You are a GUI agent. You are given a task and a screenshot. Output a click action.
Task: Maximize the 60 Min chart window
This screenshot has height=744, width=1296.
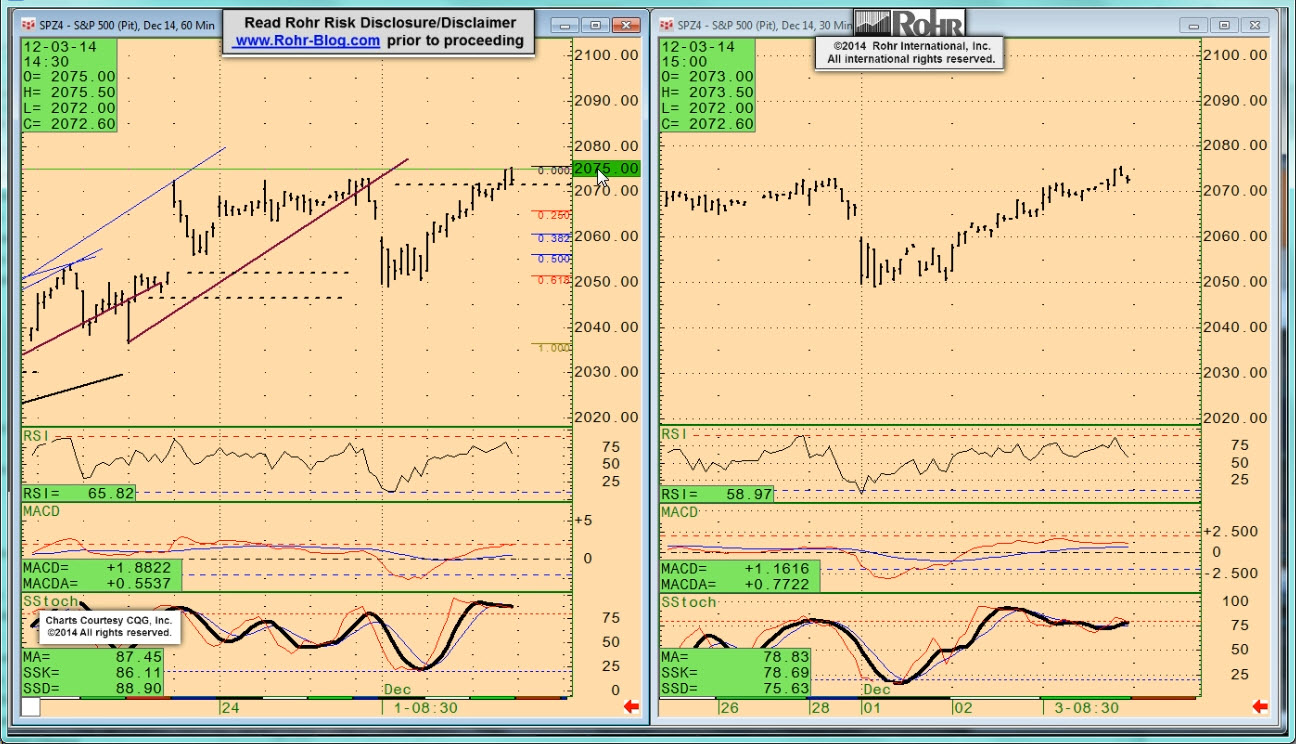coord(596,25)
